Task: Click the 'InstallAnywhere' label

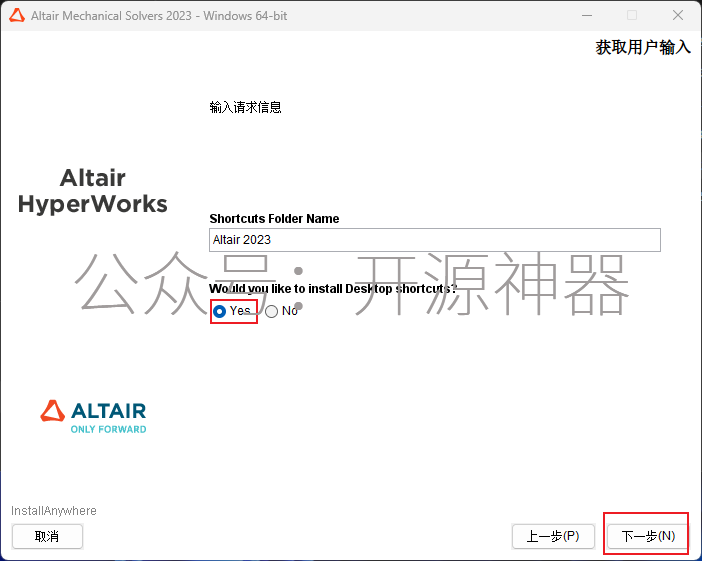Action: click(x=54, y=511)
